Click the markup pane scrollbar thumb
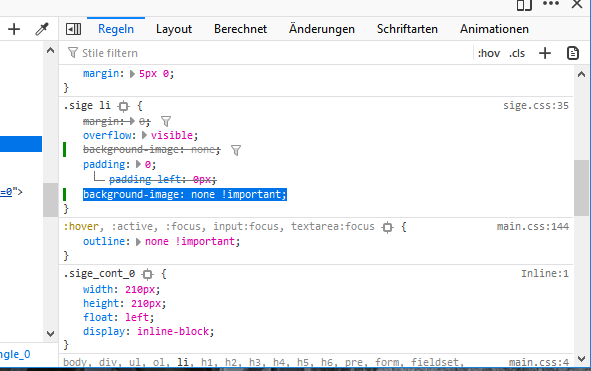Screen dimensions: 591x371 click(50, 200)
